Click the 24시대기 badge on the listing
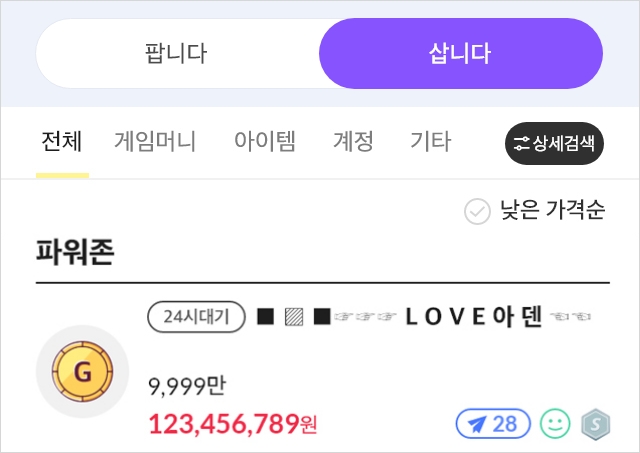Image resolution: width=640 pixels, height=453 pixels. pos(196,317)
